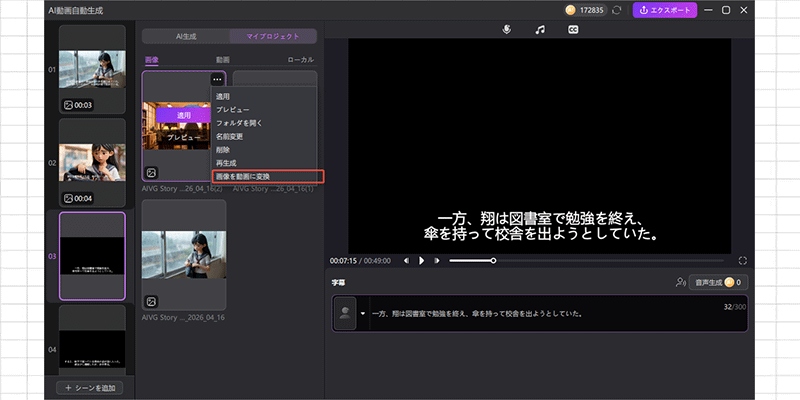
Task: Open the music note icon
Action: tap(540, 30)
